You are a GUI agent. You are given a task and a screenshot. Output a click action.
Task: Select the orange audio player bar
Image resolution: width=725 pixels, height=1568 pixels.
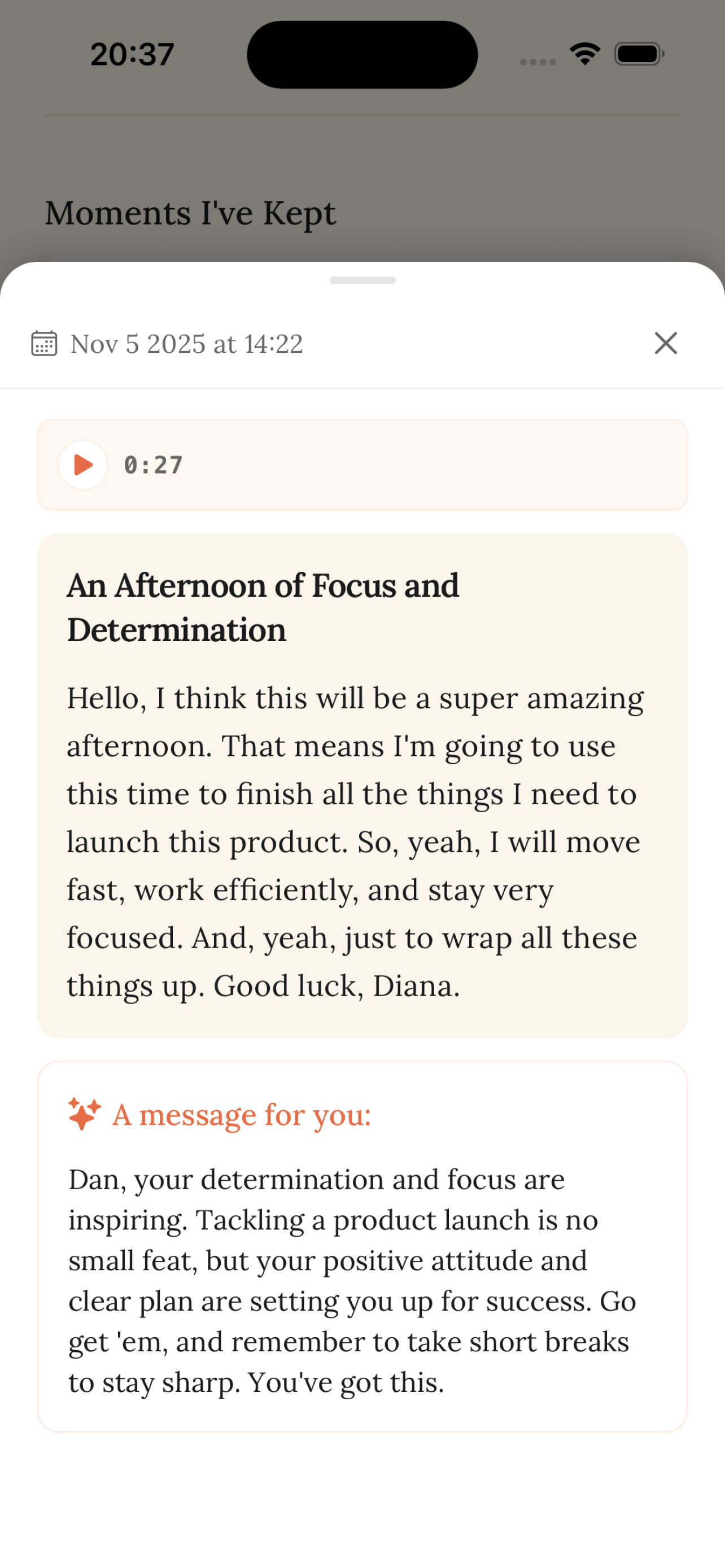click(362, 465)
